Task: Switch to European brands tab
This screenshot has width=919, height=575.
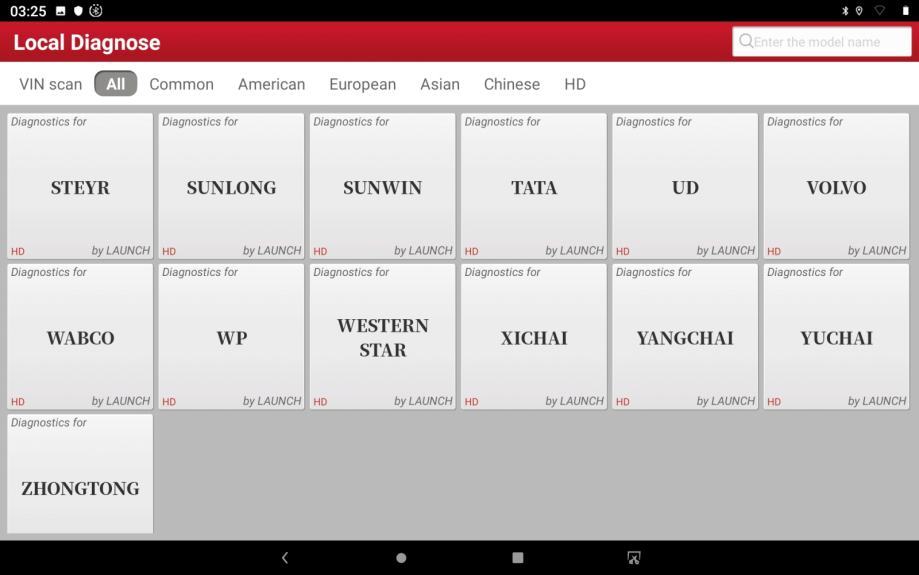Action: coord(363,84)
